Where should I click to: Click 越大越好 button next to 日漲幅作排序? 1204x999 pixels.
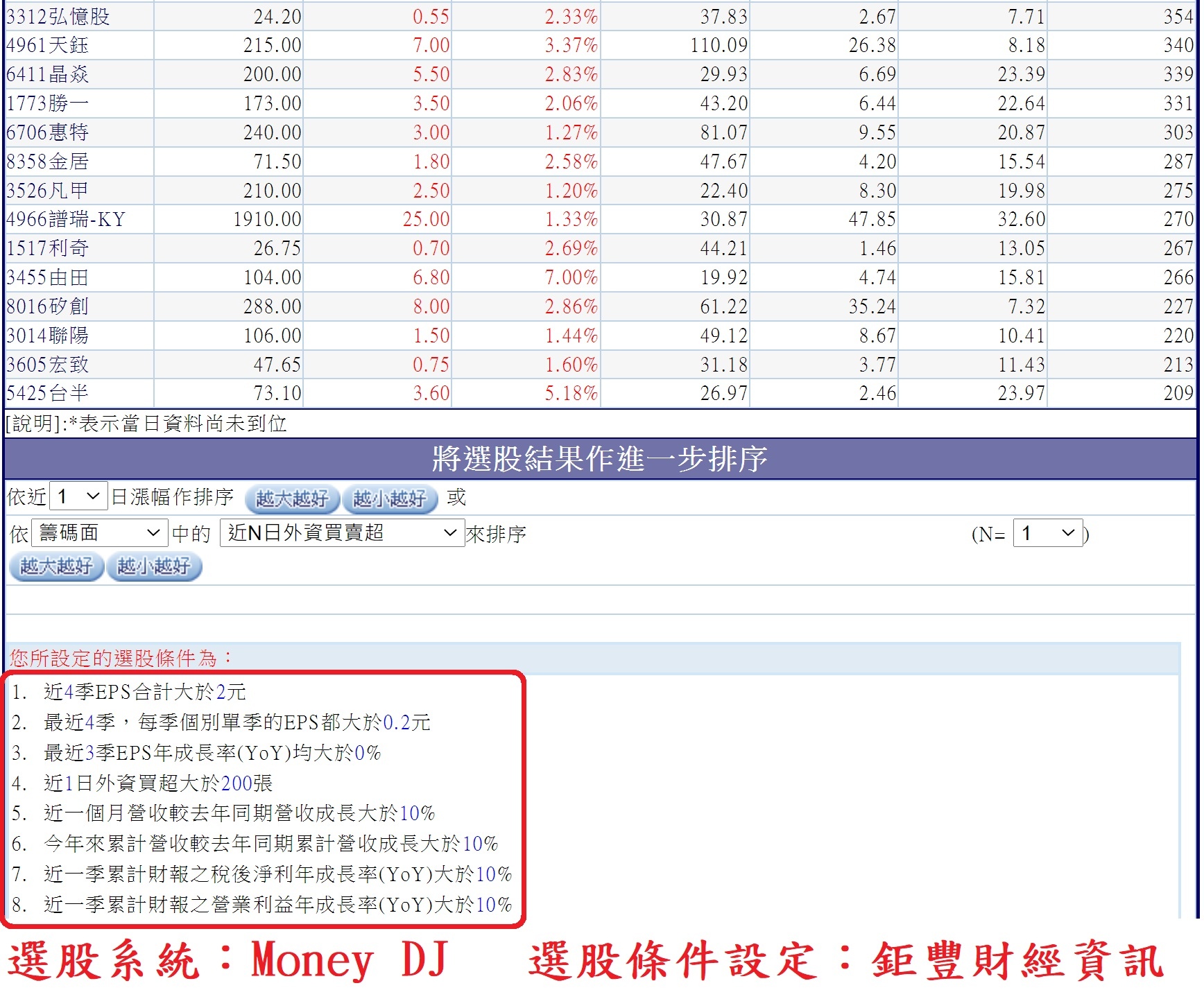[x=292, y=499]
